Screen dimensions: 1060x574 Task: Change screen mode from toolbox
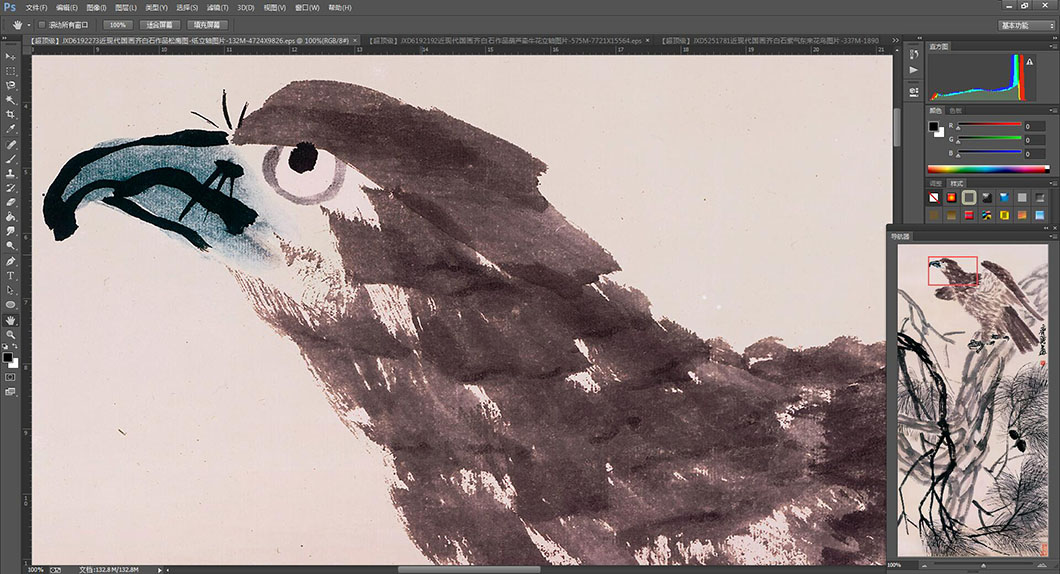pyautogui.click(x=10, y=391)
